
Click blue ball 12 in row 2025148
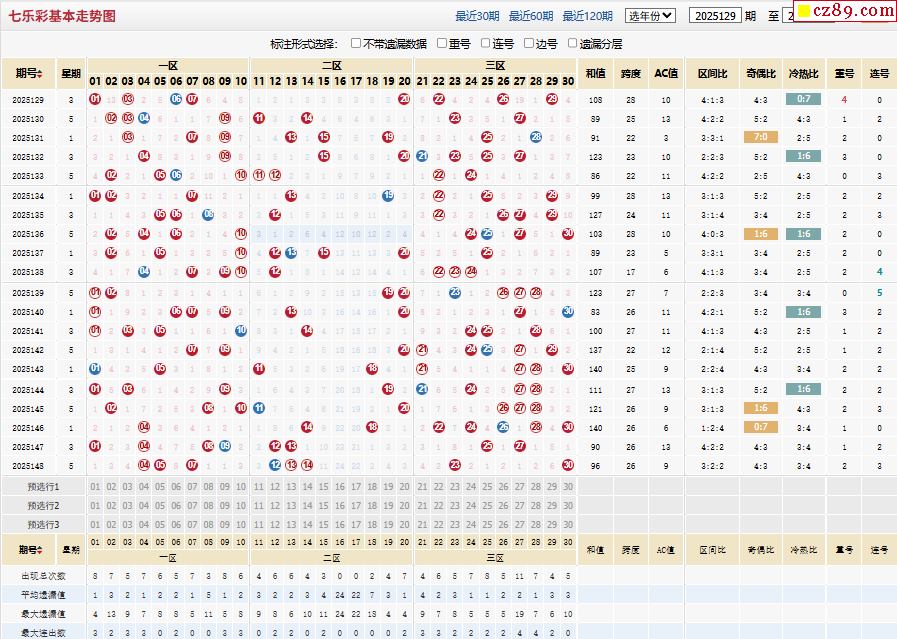(275, 465)
